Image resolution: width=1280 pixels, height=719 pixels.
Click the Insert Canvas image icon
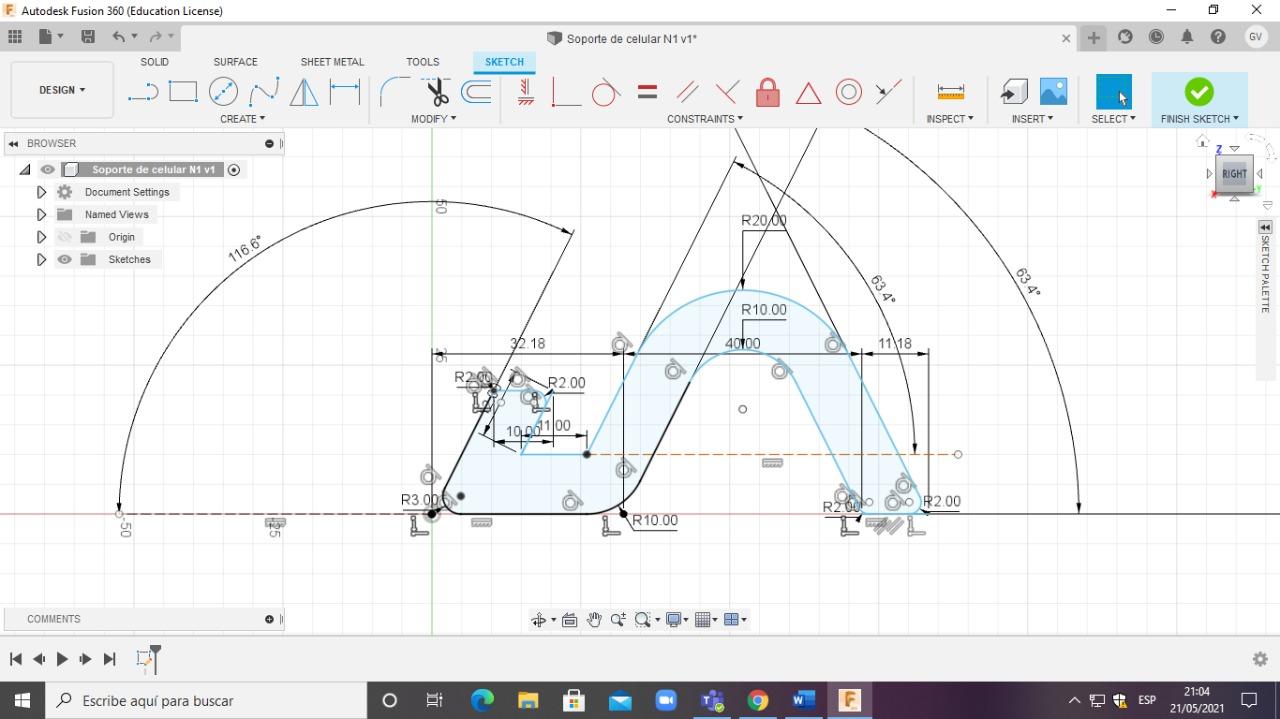pyautogui.click(x=1053, y=92)
